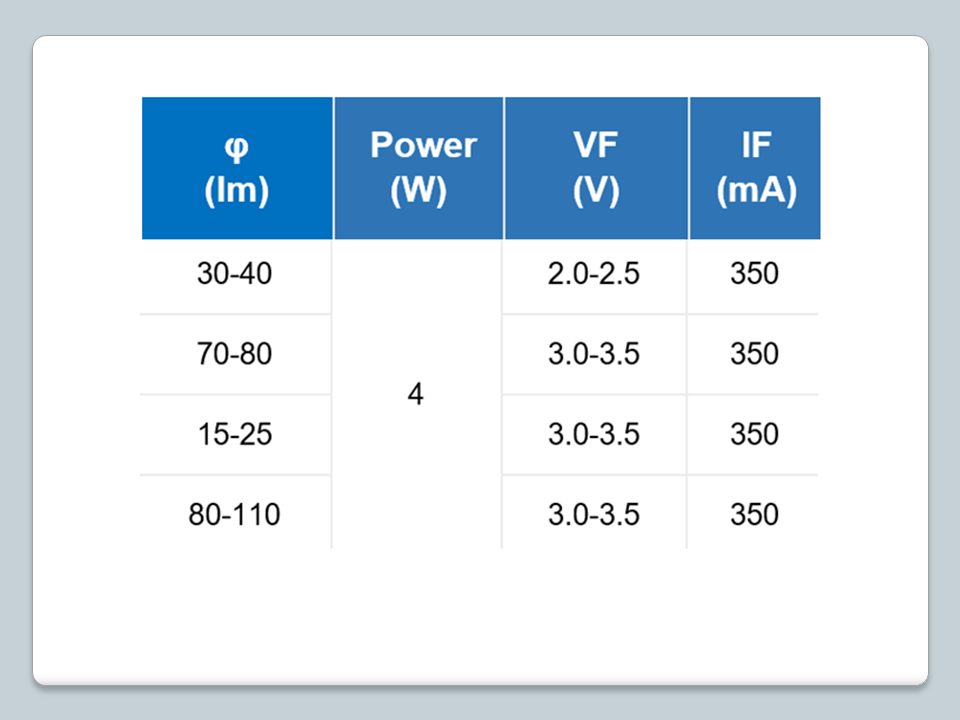Click the 350 value in the 70-80 row
This screenshot has height=720, width=960.
coord(754,354)
